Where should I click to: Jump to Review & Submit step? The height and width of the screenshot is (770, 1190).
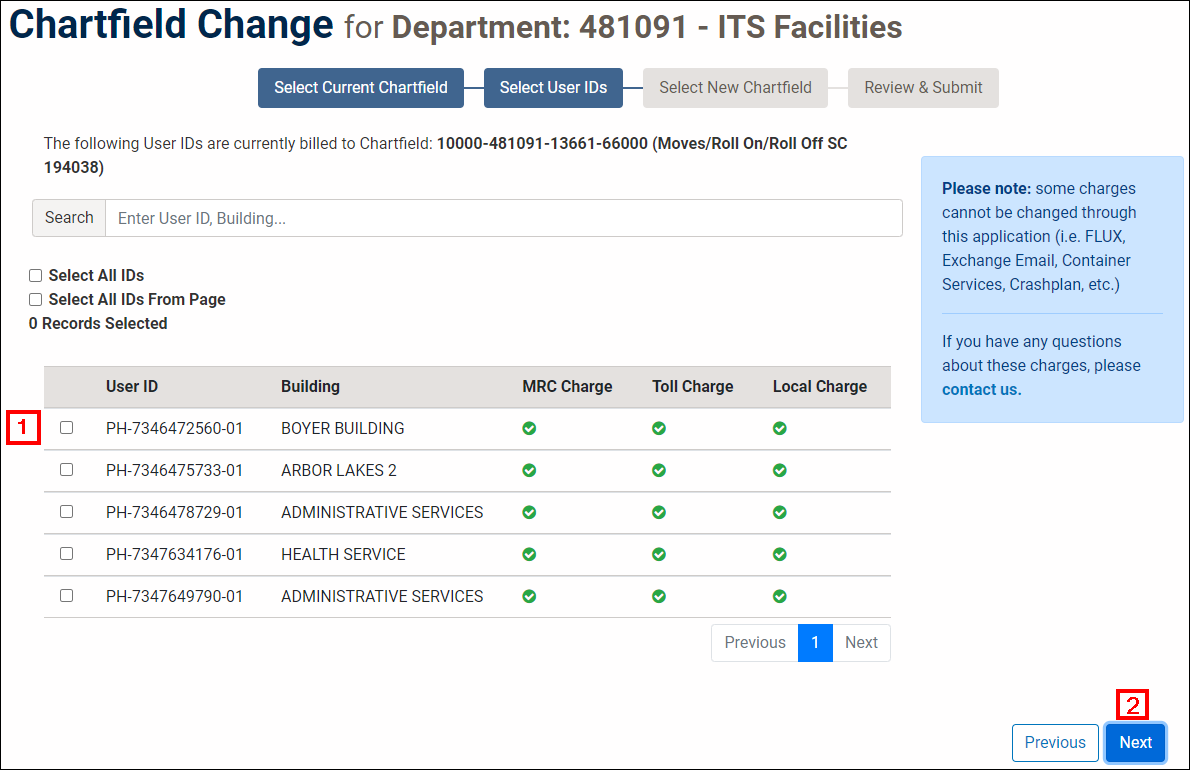(x=922, y=88)
